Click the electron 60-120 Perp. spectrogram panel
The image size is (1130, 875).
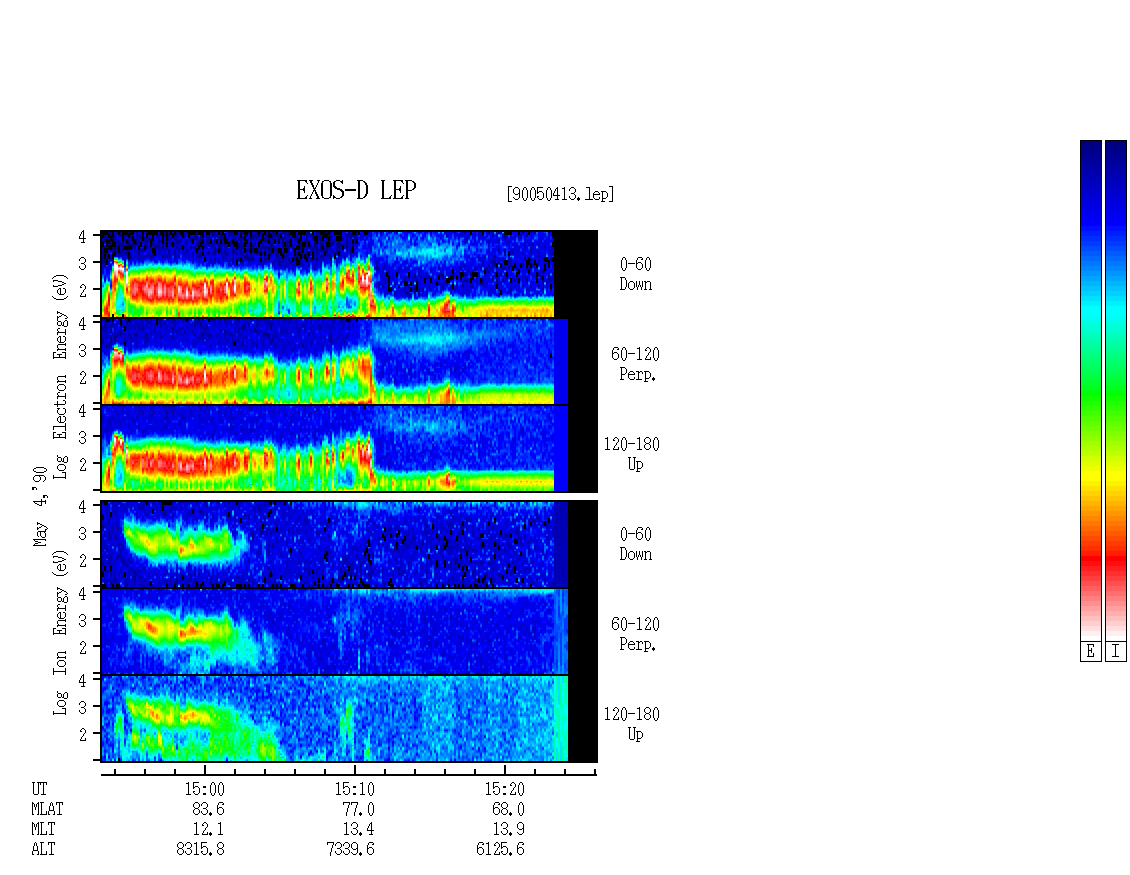click(349, 361)
